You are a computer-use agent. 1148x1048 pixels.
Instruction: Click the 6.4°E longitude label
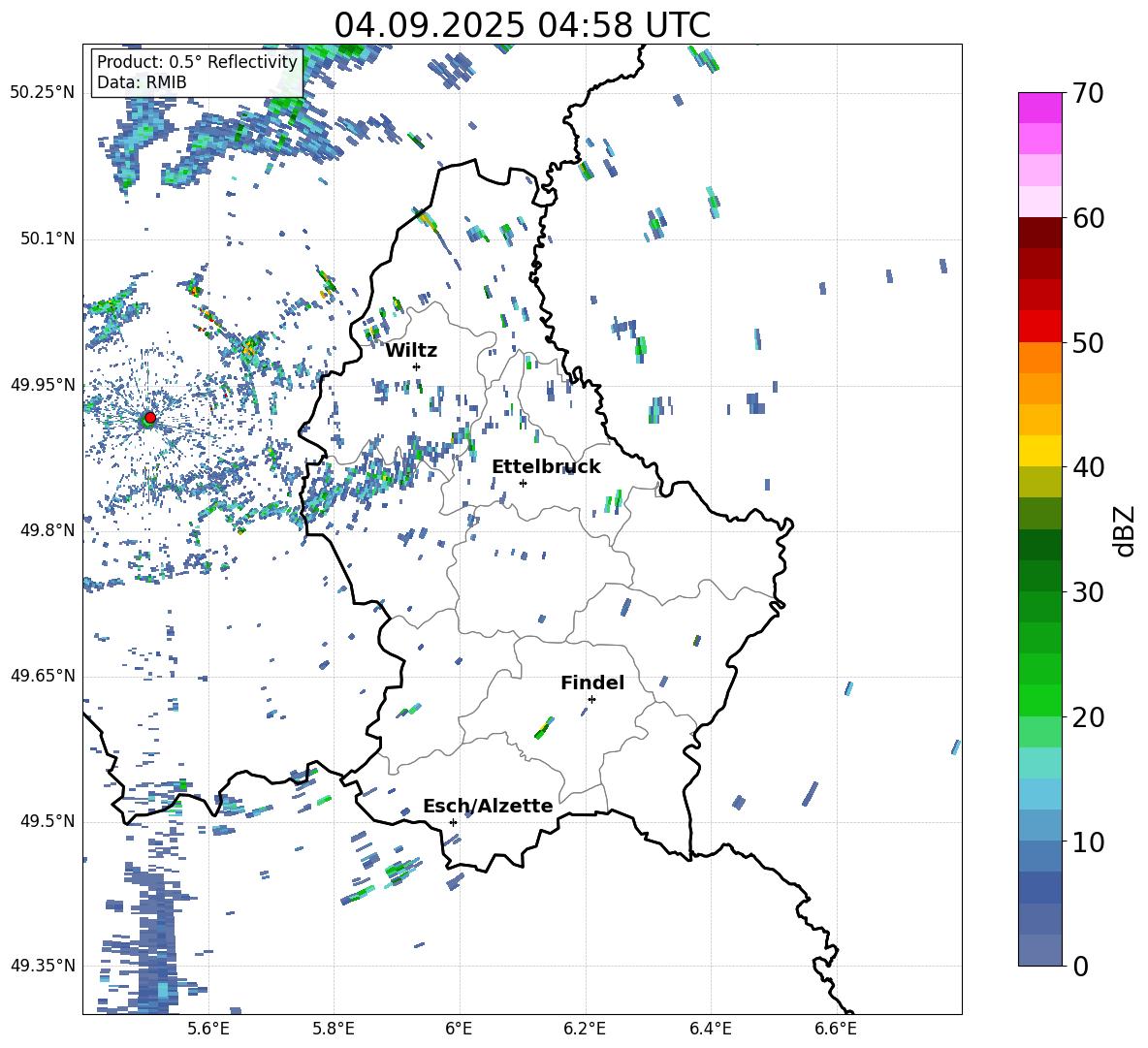tap(711, 1029)
